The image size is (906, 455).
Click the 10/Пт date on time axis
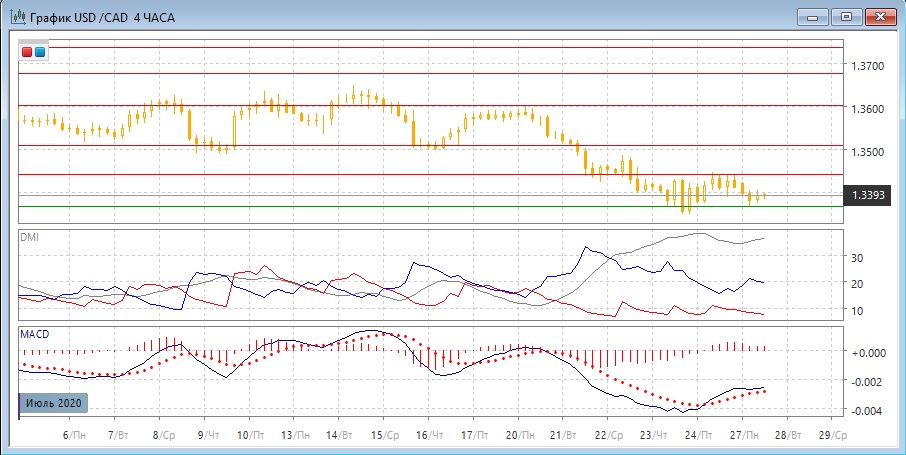[x=251, y=434]
